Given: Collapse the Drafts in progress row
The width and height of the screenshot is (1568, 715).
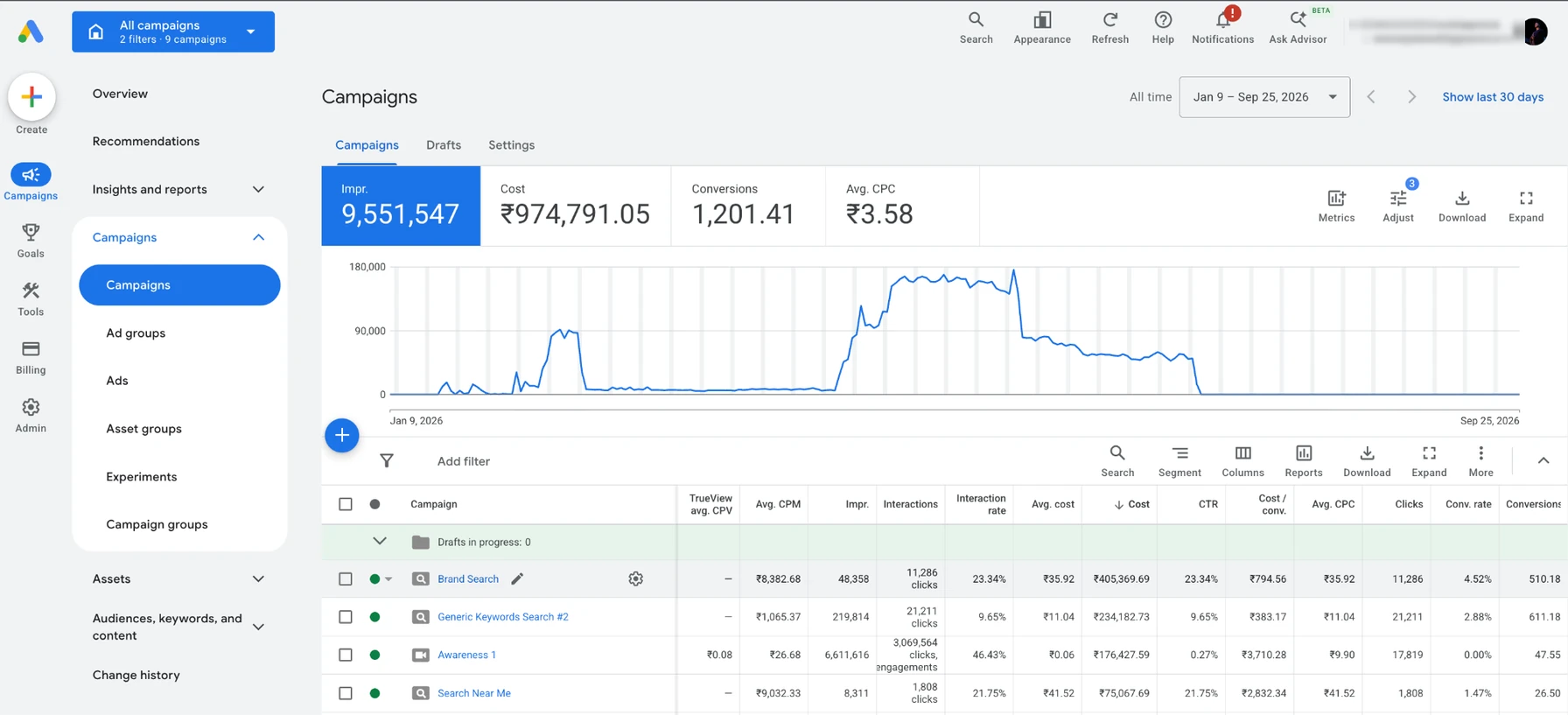Looking at the screenshot, I should point(380,542).
